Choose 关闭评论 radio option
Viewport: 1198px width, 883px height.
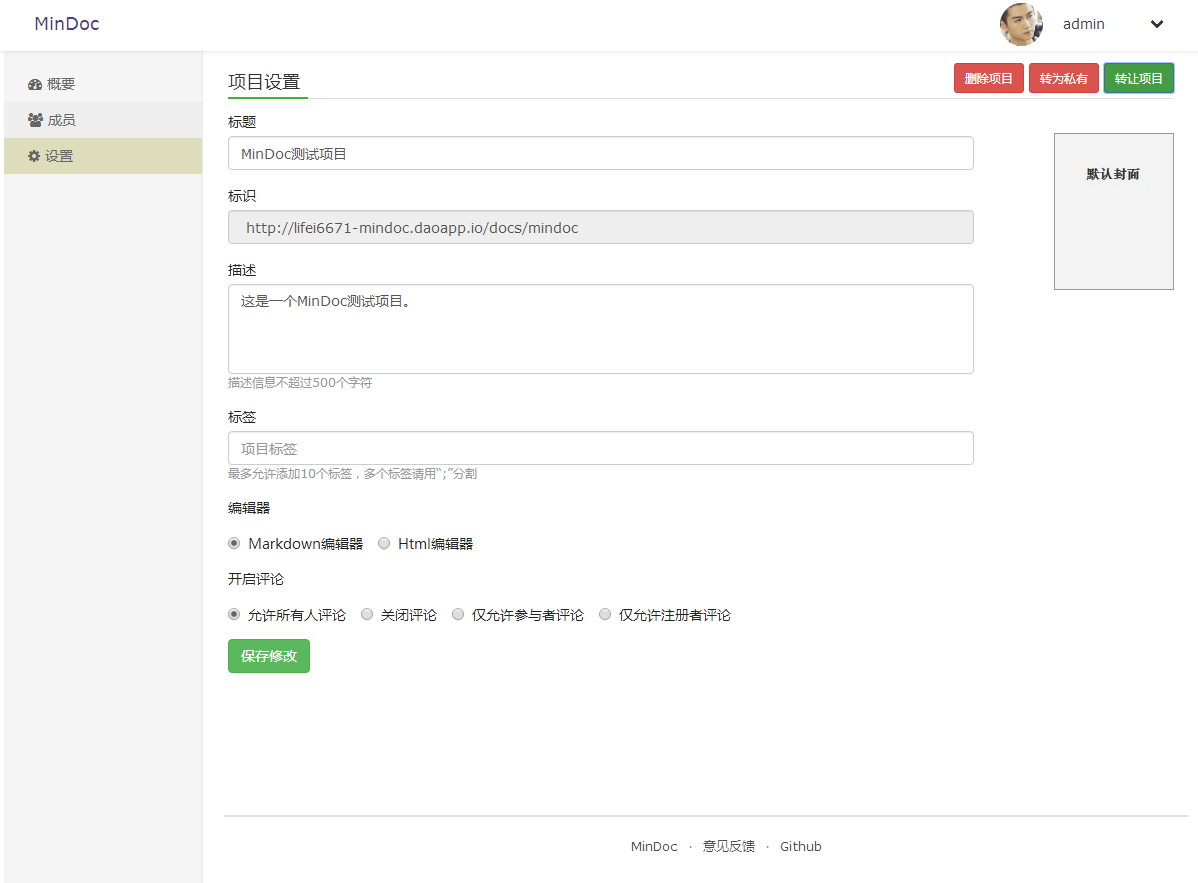(x=367, y=615)
